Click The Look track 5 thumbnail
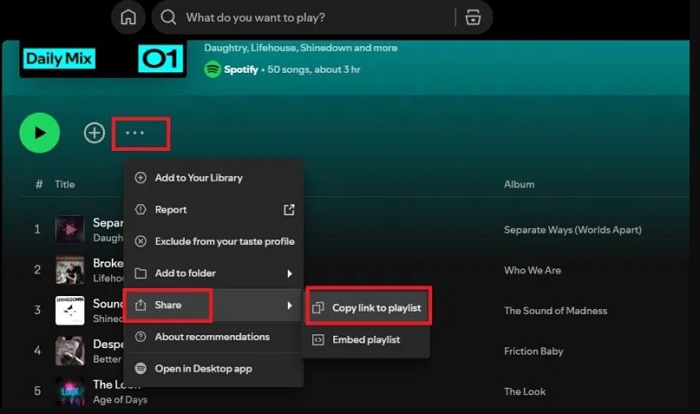Screen dimensions: 700x414 [70, 391]
